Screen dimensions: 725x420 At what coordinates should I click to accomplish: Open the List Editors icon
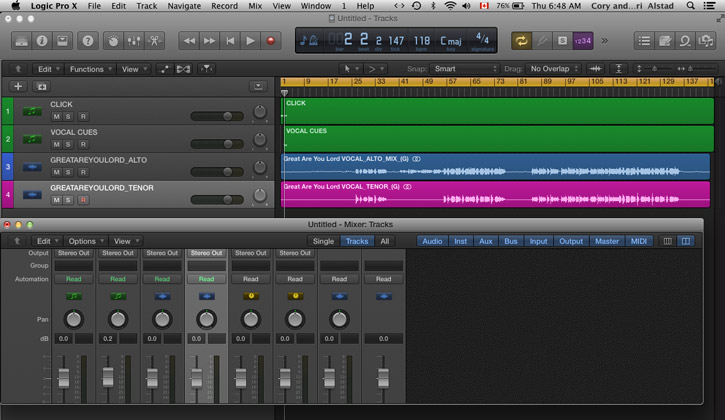644,41
